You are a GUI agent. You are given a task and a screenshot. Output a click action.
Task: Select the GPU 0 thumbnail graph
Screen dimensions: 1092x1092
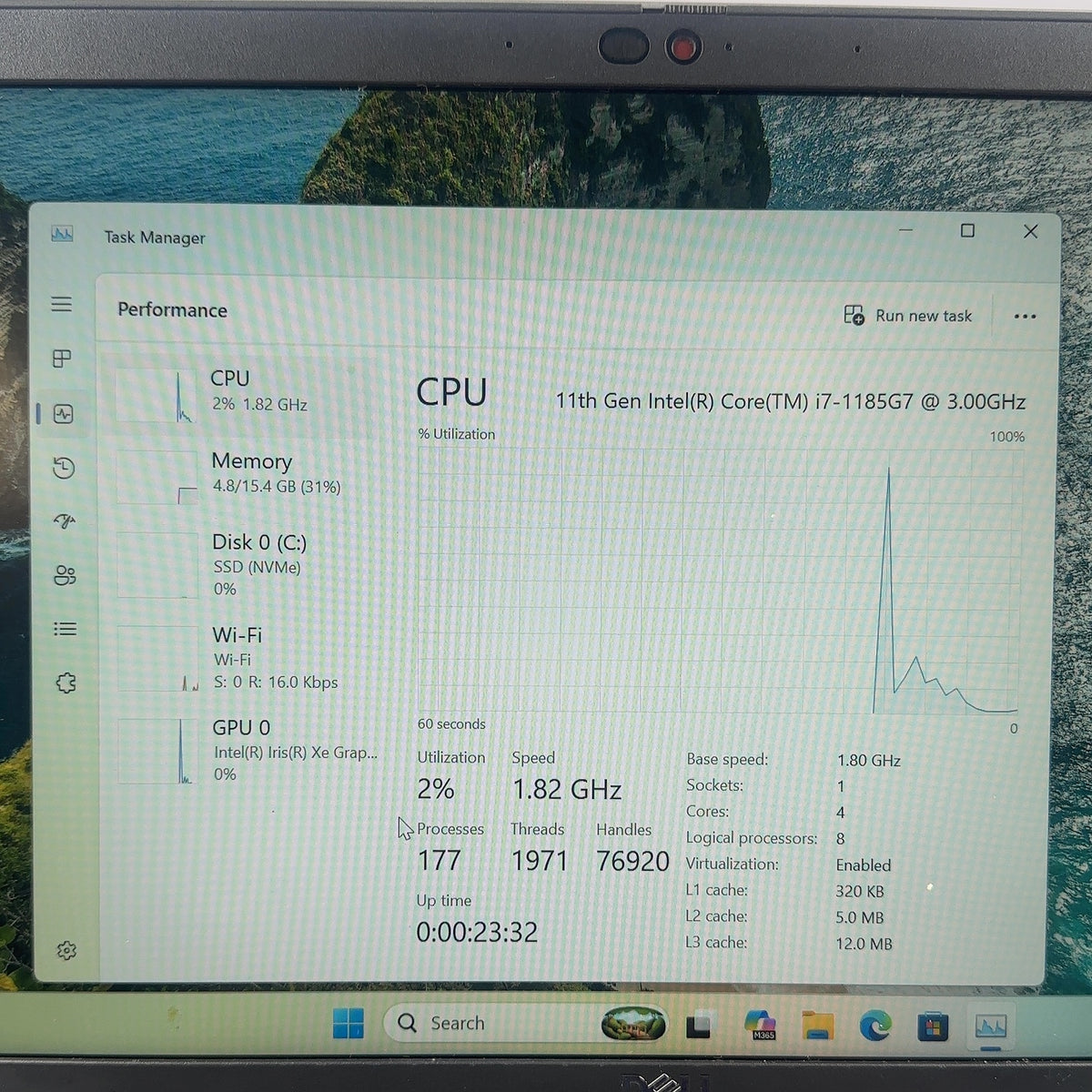click(x=157, y=752)
